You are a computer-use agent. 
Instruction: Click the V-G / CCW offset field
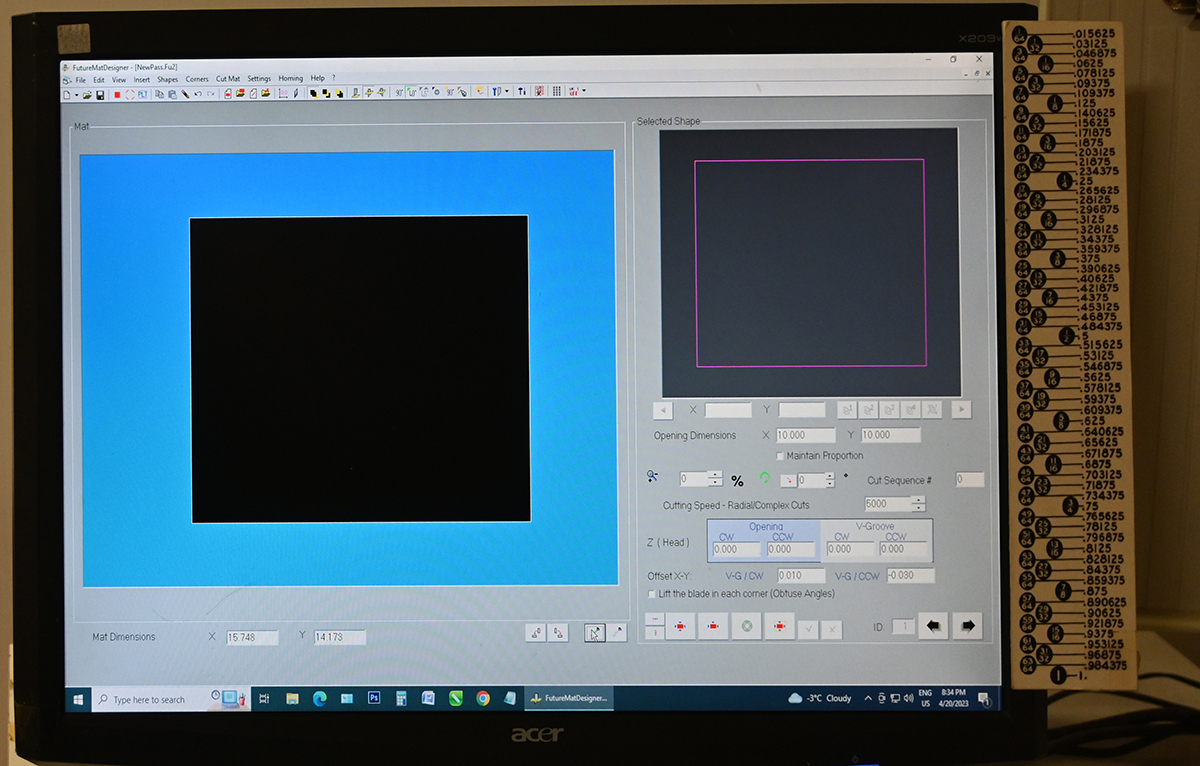(911, 576)
